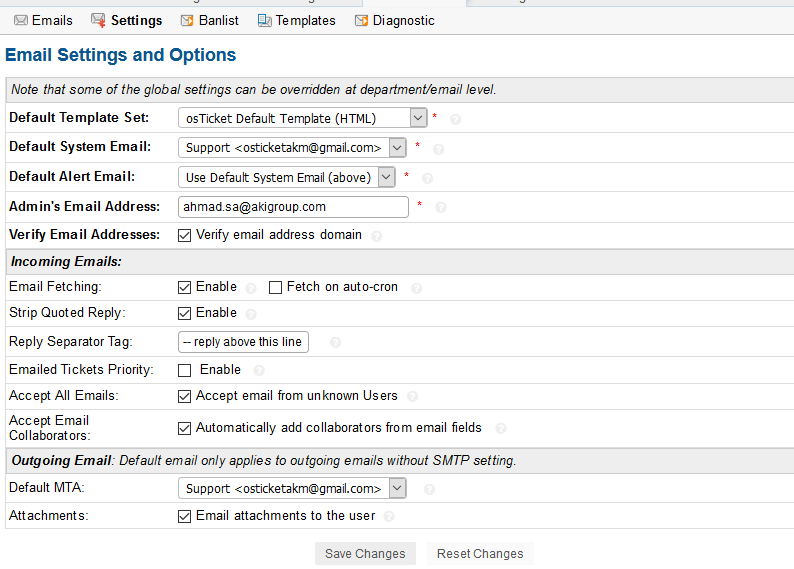Uncheck Verify email address domain

pyautogui.click(x=184, y=235)
